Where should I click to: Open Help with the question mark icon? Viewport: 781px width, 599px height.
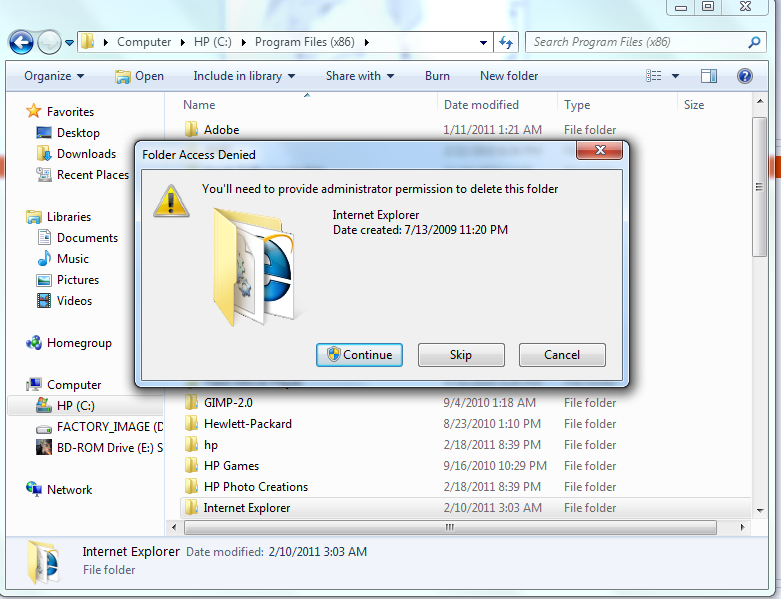(x=745, y=76)
